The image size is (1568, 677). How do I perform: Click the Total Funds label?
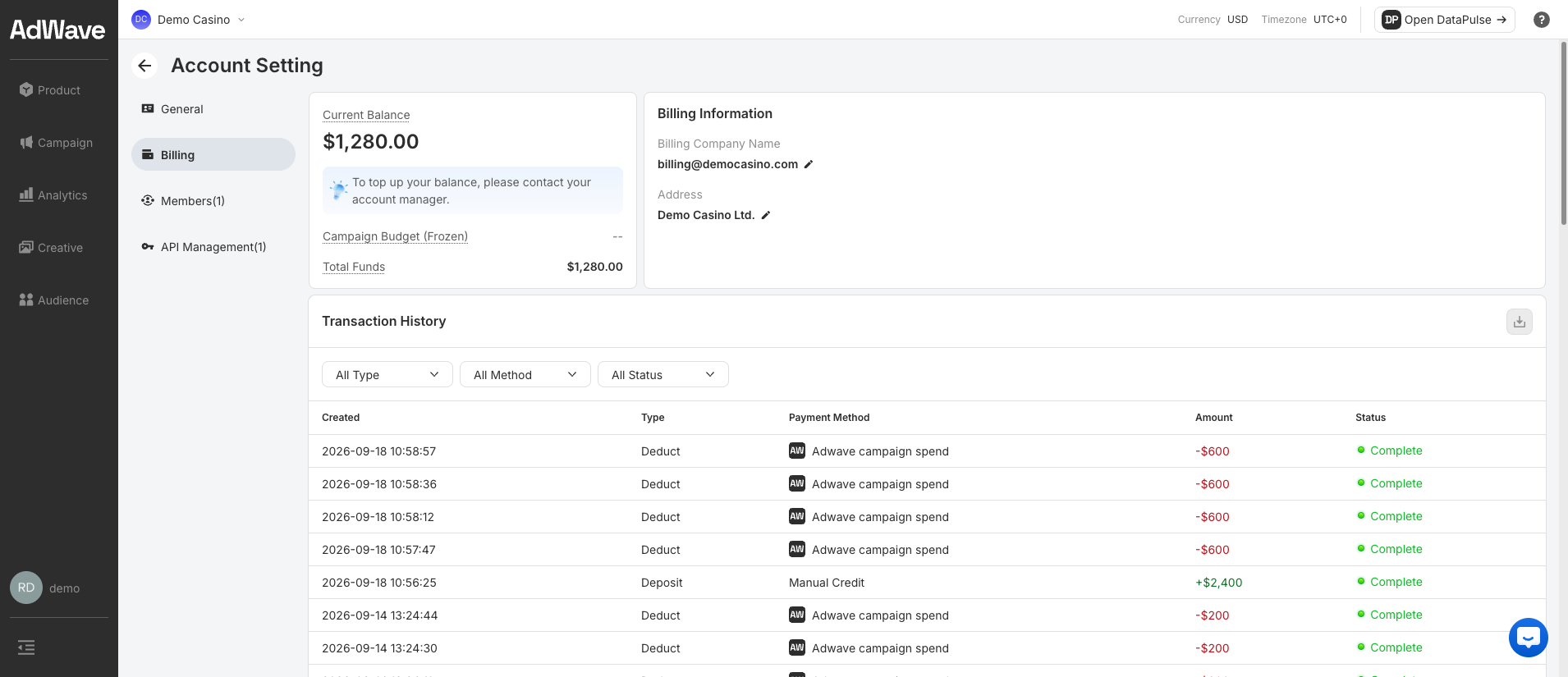click(354, 267)
